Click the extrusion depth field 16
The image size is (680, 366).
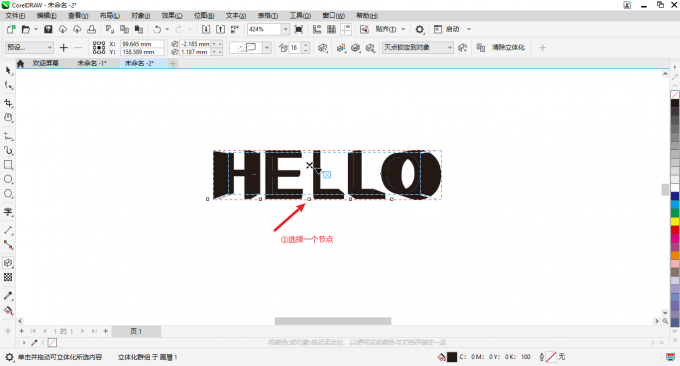point(295,48)
